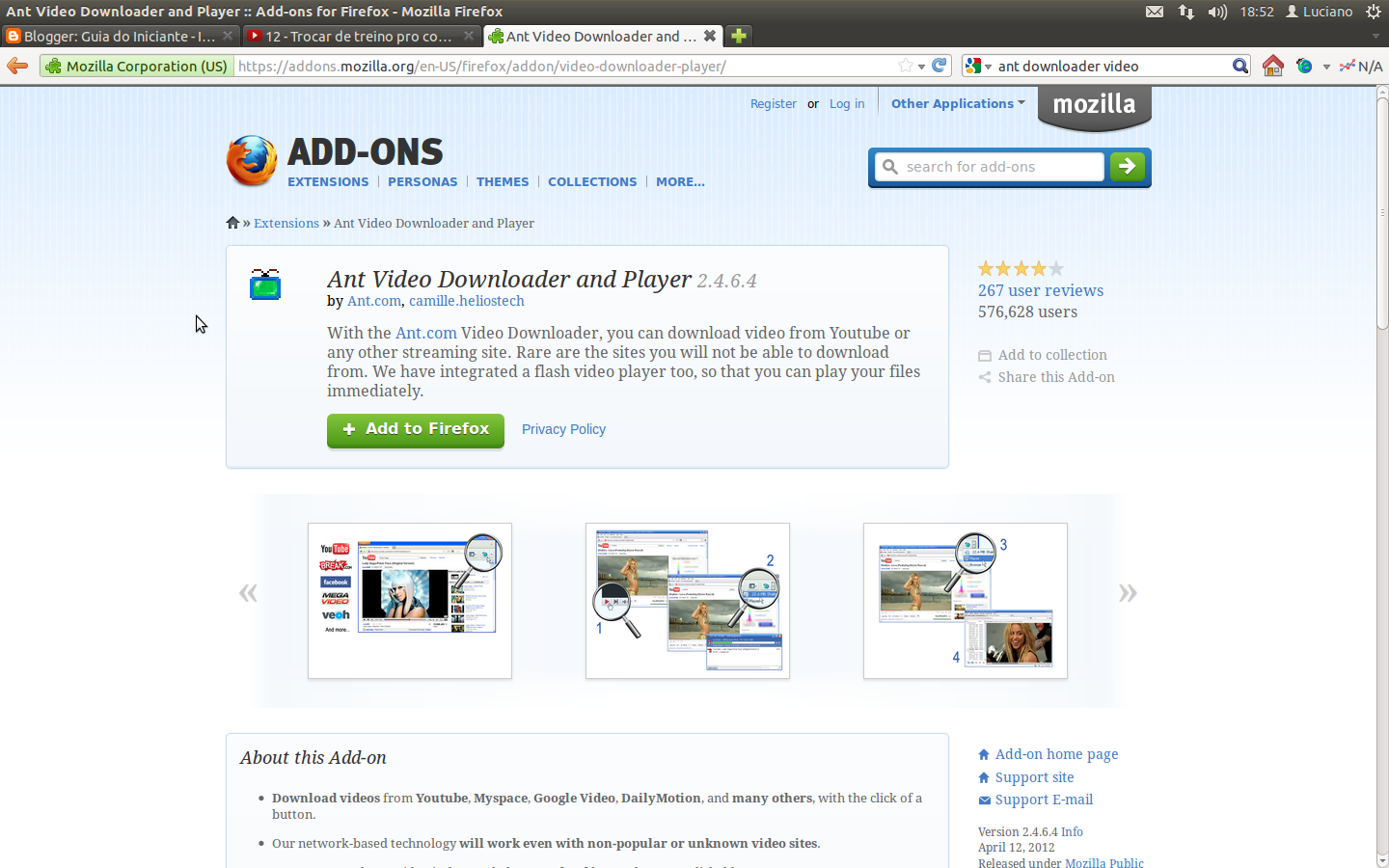Click the Add to Firefox button
This screenshot has width=1389, height=868.
pos(416,430)
